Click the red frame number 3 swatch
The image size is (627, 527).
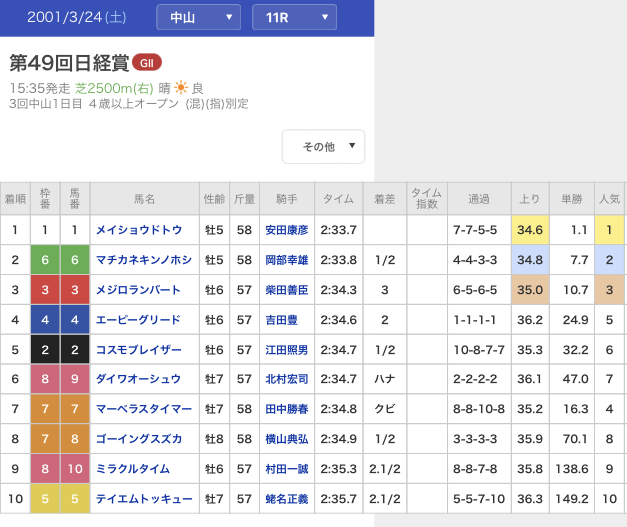tap(45, 290)
